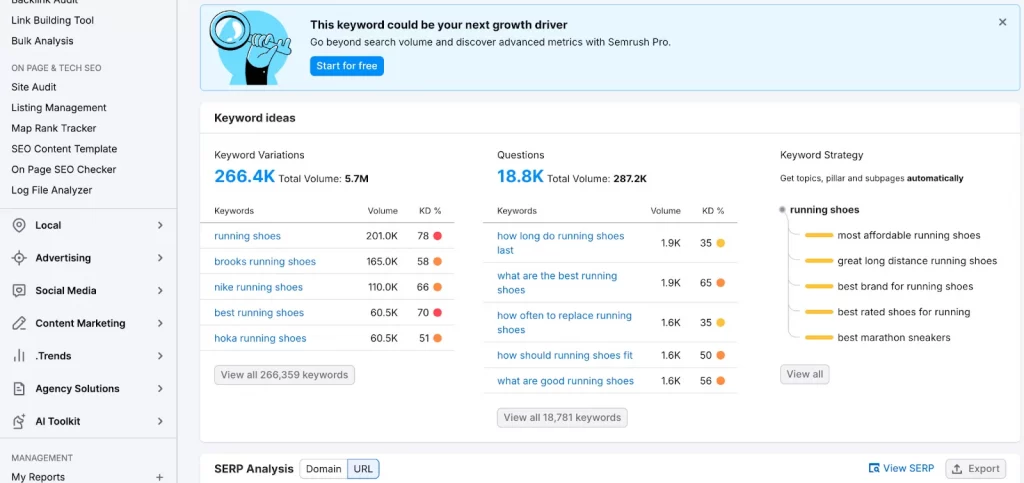Open Map Rank Tracker
Viewport: 1024px width, 483px height.
pos(54,128)
